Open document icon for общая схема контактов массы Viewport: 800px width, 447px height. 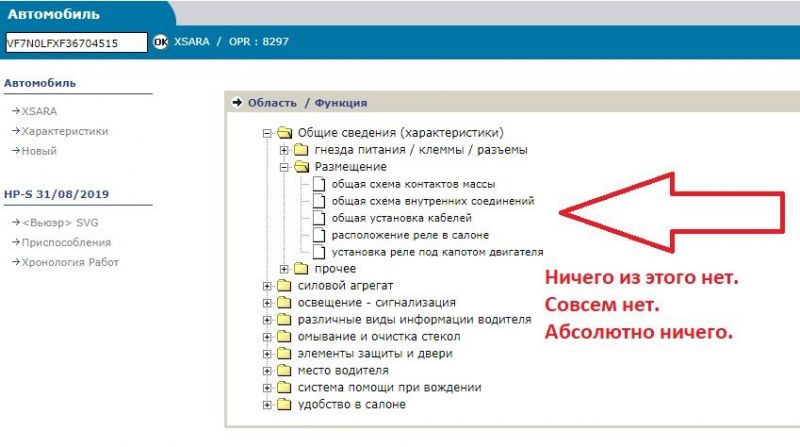pos(319,184)
